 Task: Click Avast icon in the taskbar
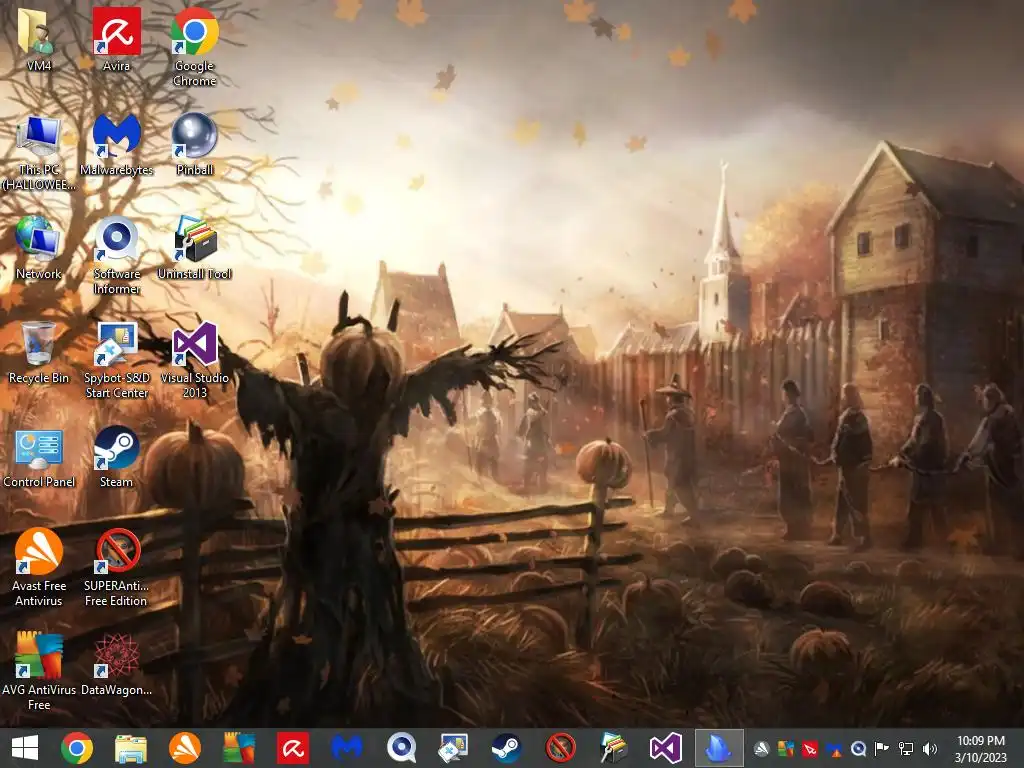pos(185,748)
